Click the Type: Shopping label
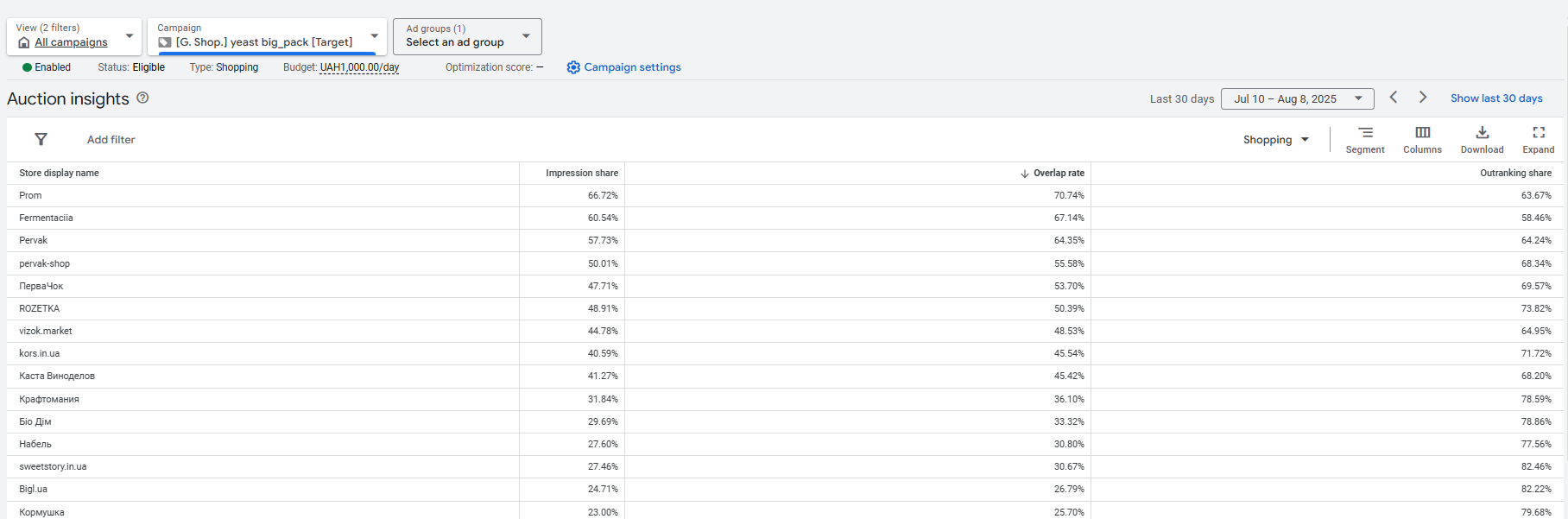This screenshot has width=1568, height=519. pyautogui.click(x=224, y=67)
